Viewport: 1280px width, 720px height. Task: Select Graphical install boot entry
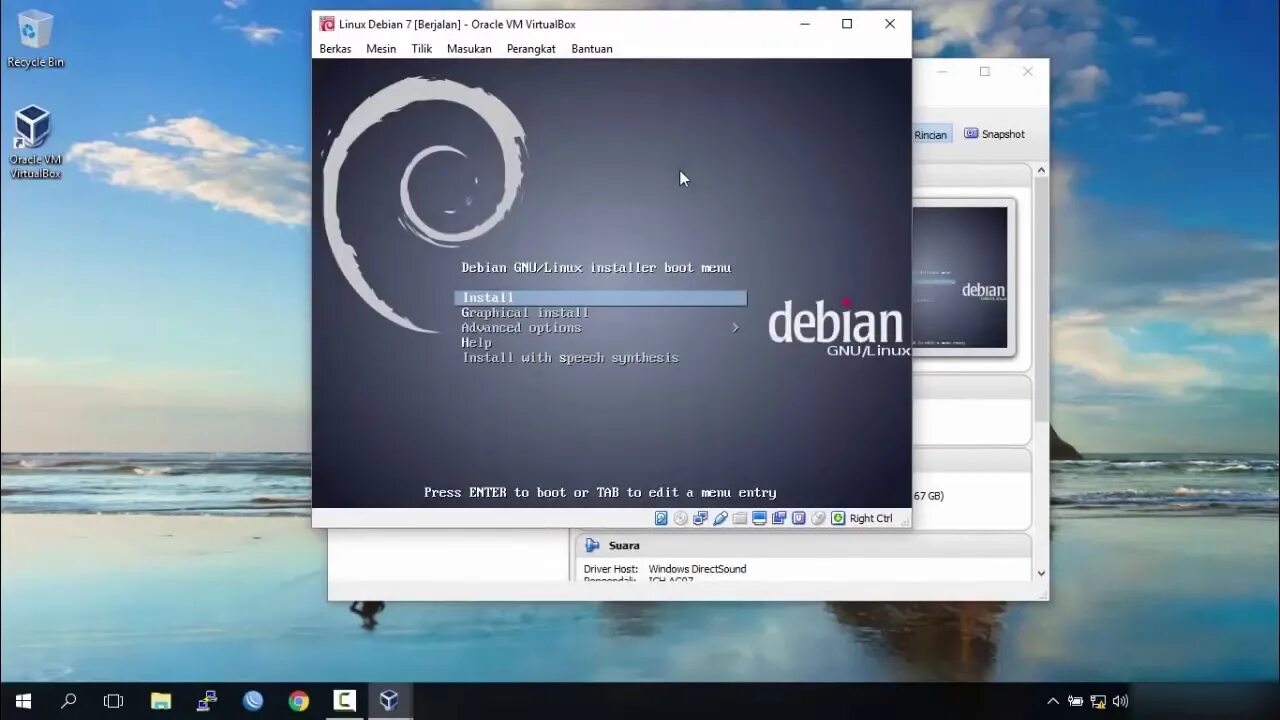pos(525,313)
